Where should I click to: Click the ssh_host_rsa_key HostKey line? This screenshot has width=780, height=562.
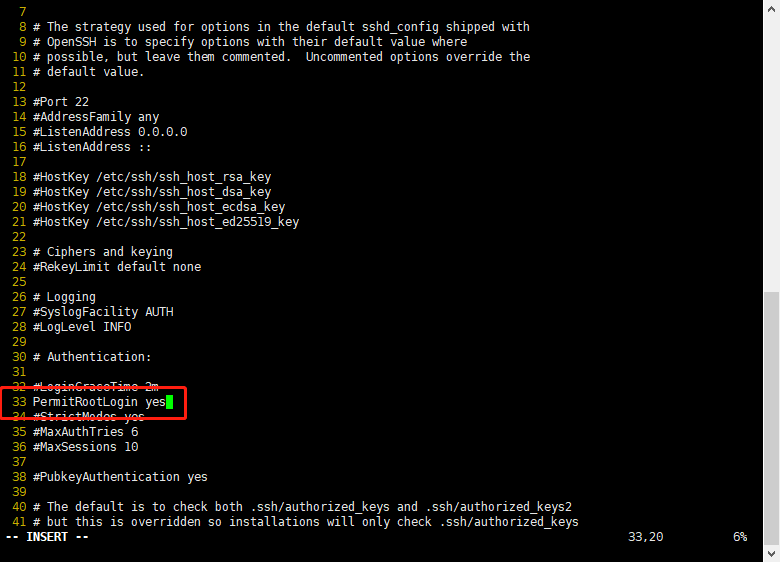tap(152, 177)
